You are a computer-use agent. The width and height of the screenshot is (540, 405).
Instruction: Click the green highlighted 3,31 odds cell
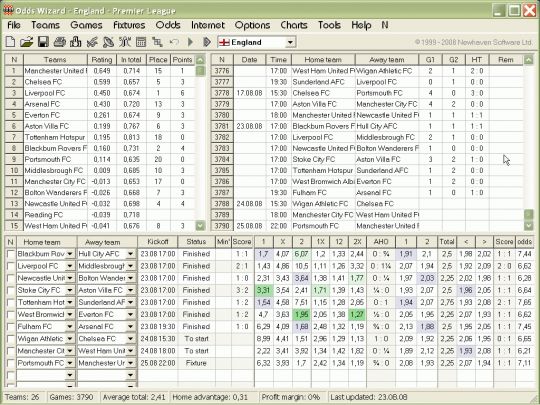pyautogui.click(x=263, y=290)
